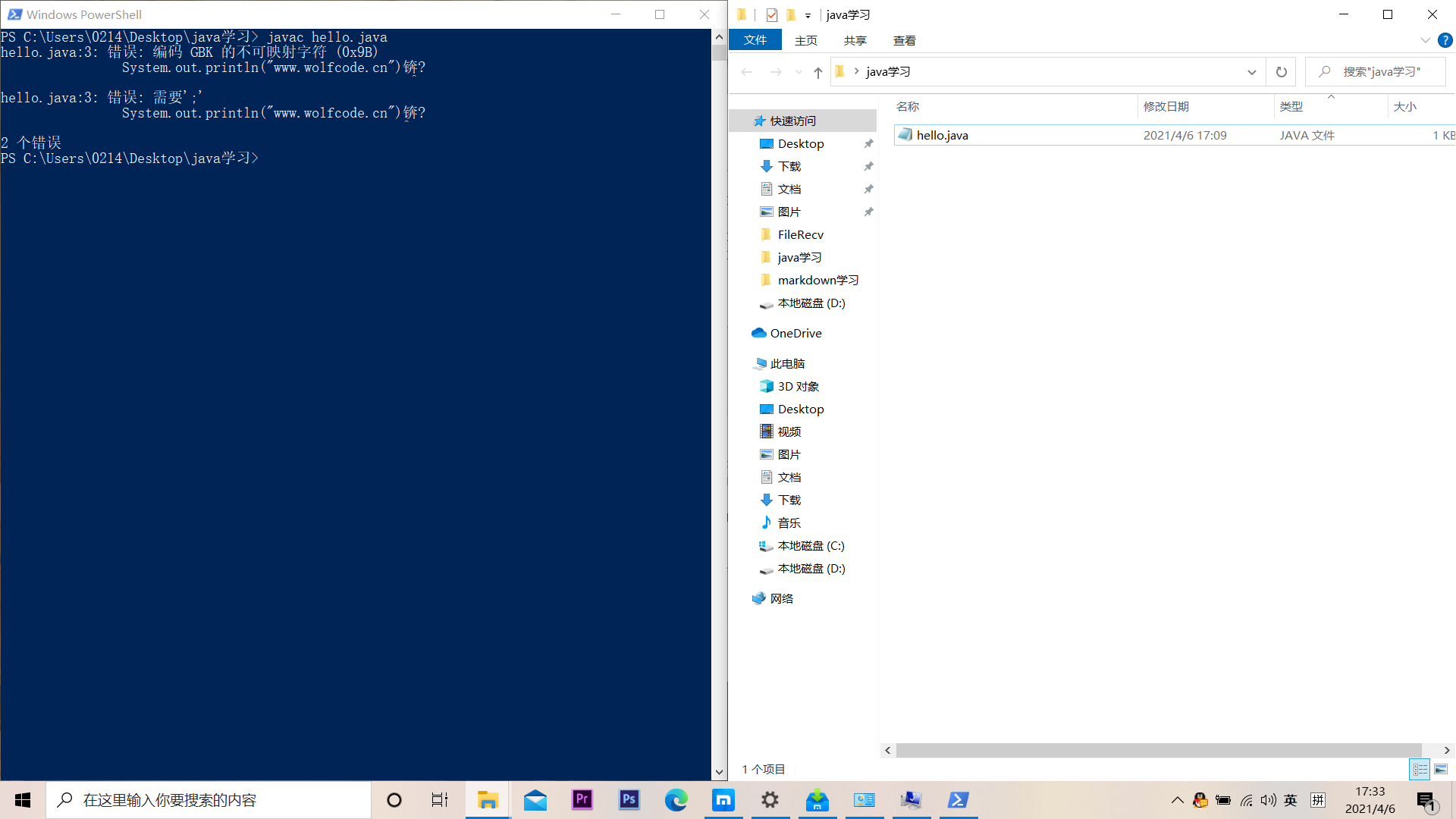Open Windows Start menu
The height and width of the screenshot is (819, 1456).
(x=23, y=800)
